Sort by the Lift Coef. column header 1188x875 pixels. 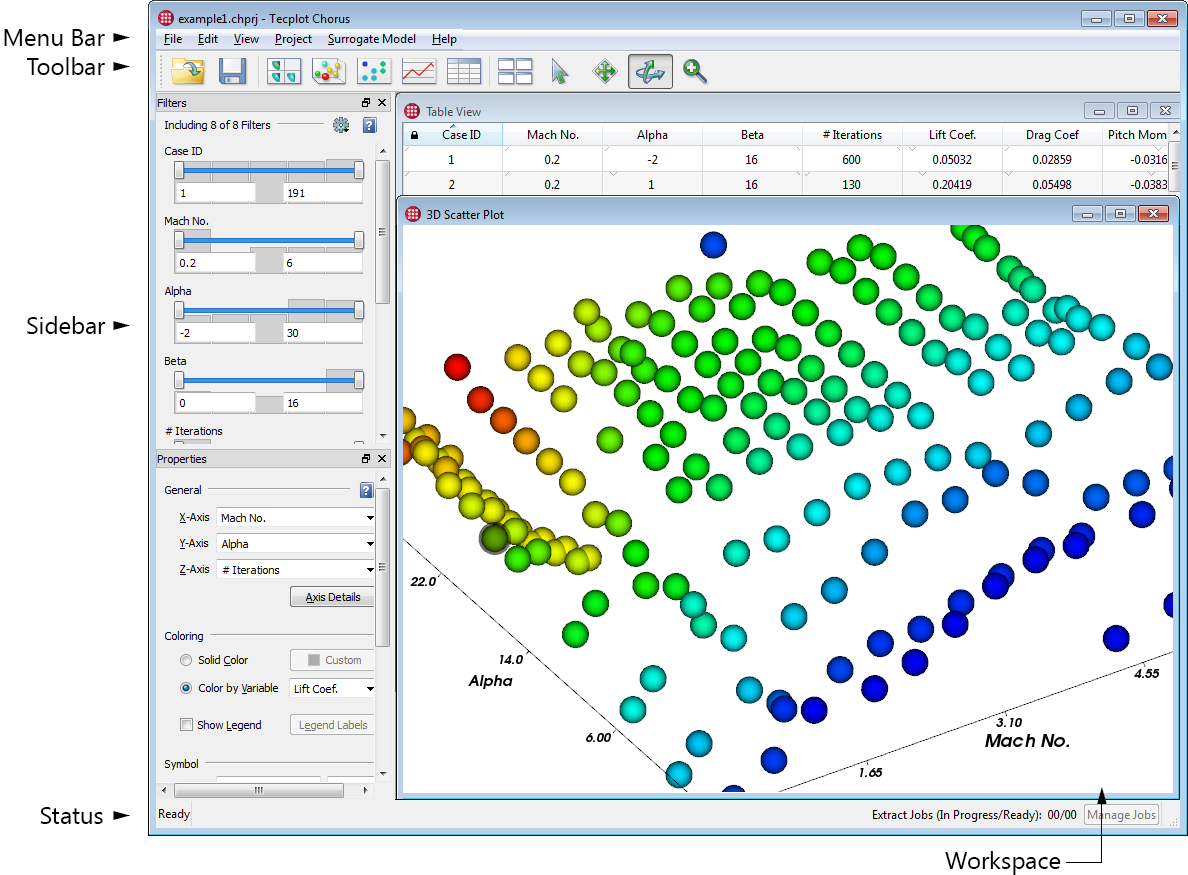point(952,135)
